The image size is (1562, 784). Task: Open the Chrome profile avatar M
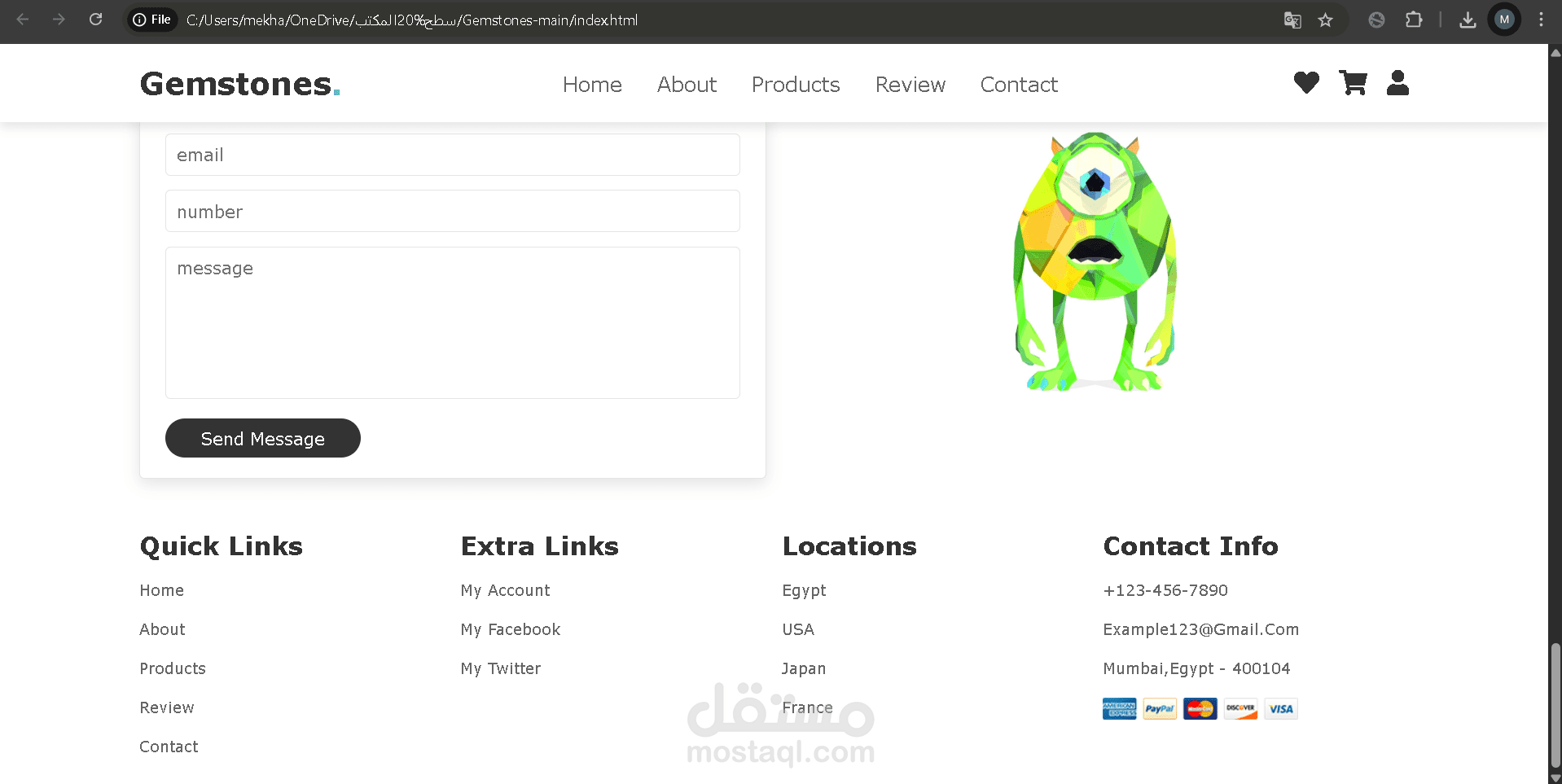[1504, 20]
